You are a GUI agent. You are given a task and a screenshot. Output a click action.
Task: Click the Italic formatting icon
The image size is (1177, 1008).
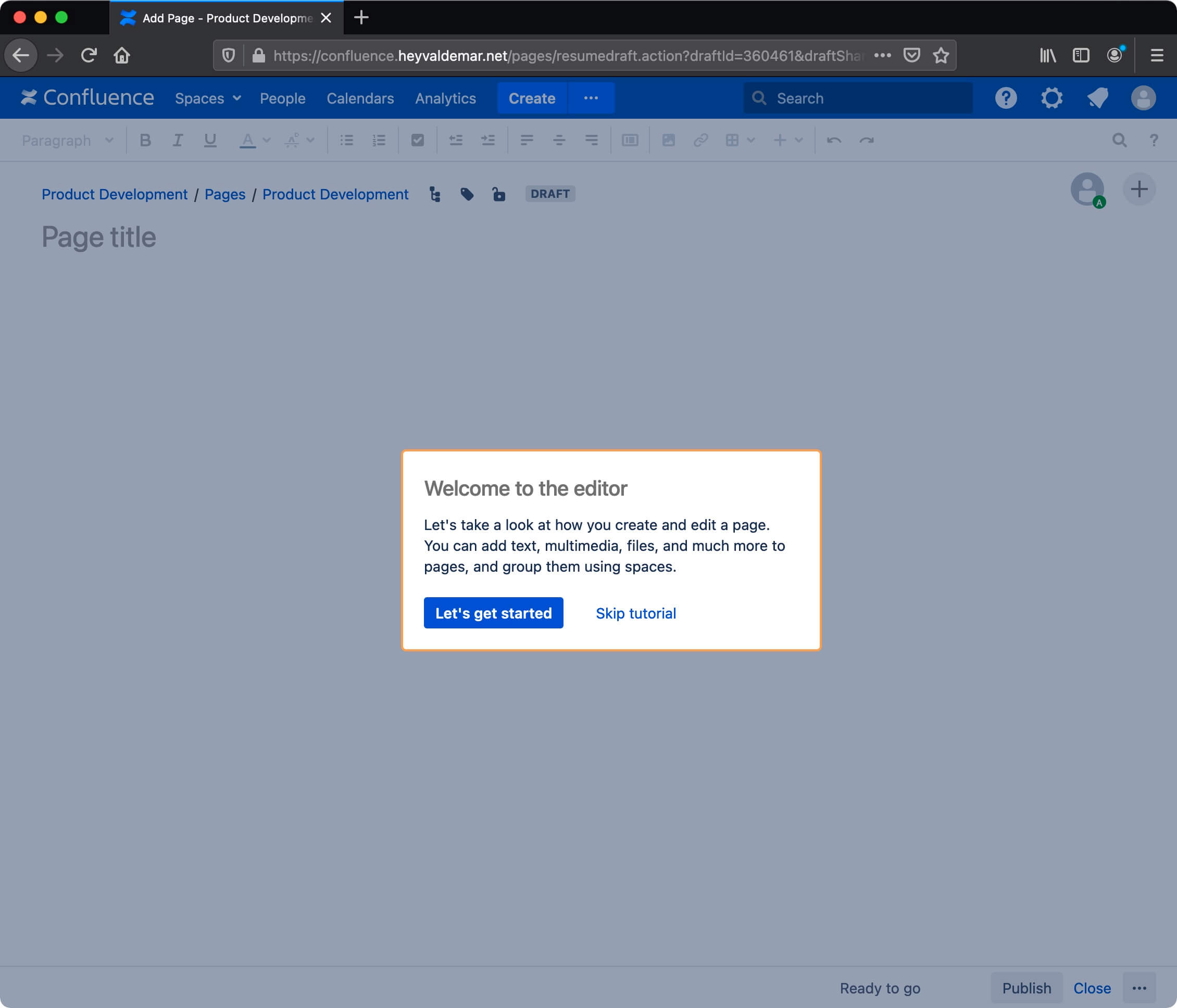177,139
